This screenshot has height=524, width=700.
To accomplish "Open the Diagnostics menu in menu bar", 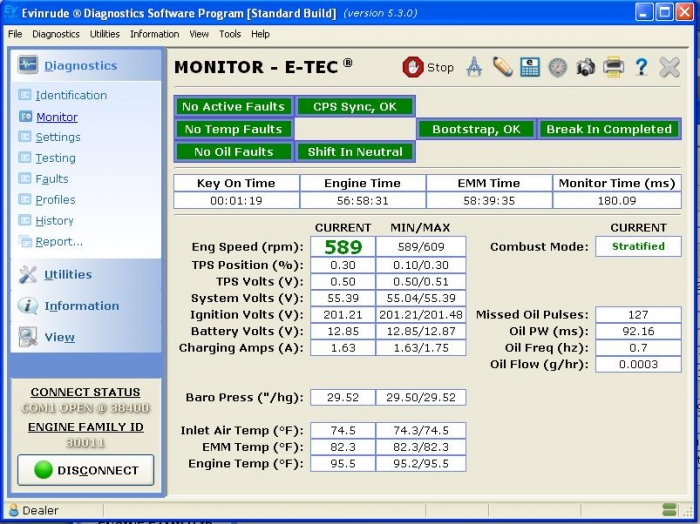I will point(56,34).
